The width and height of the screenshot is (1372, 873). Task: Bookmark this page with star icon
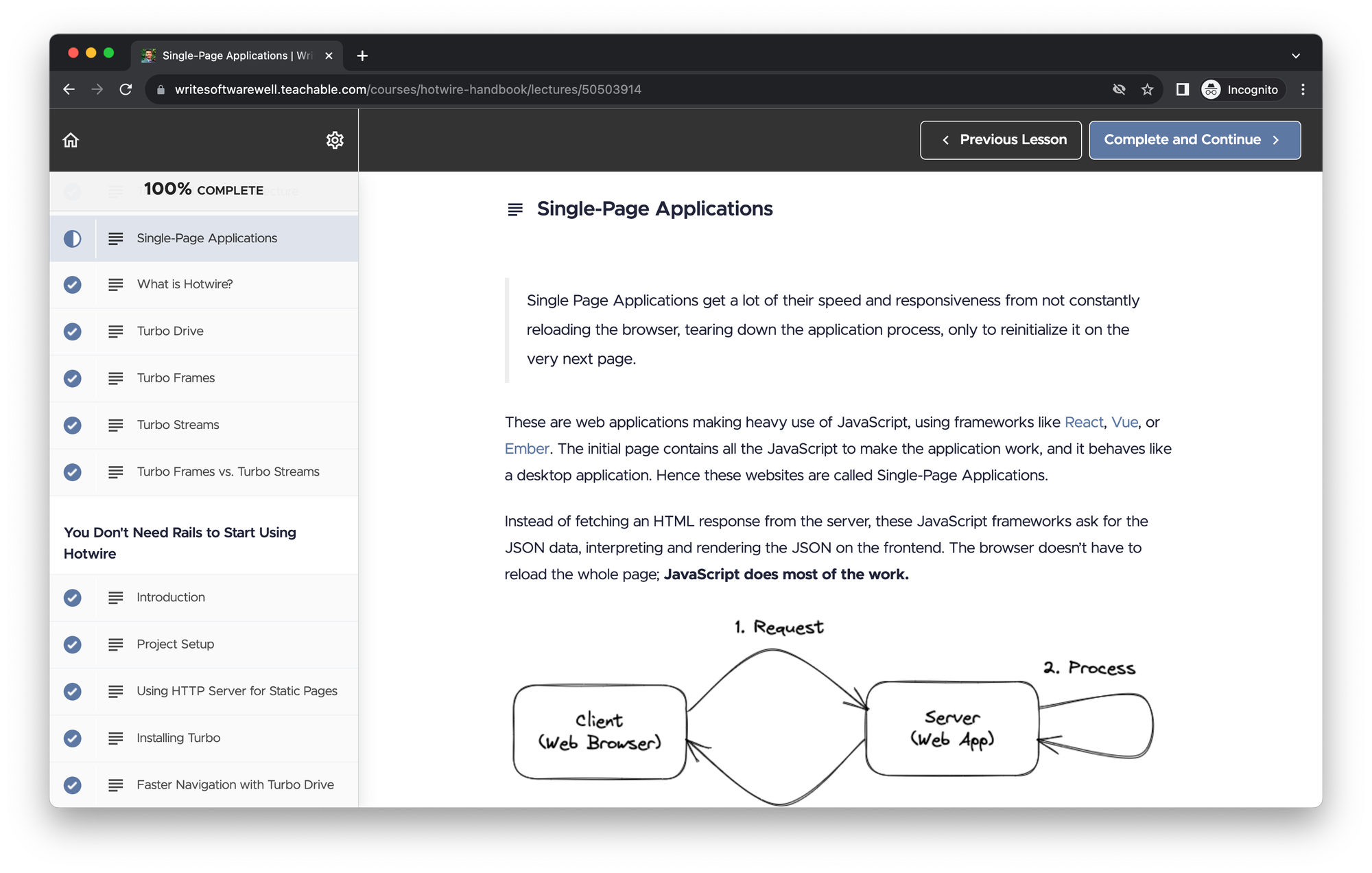[1147, 89]
